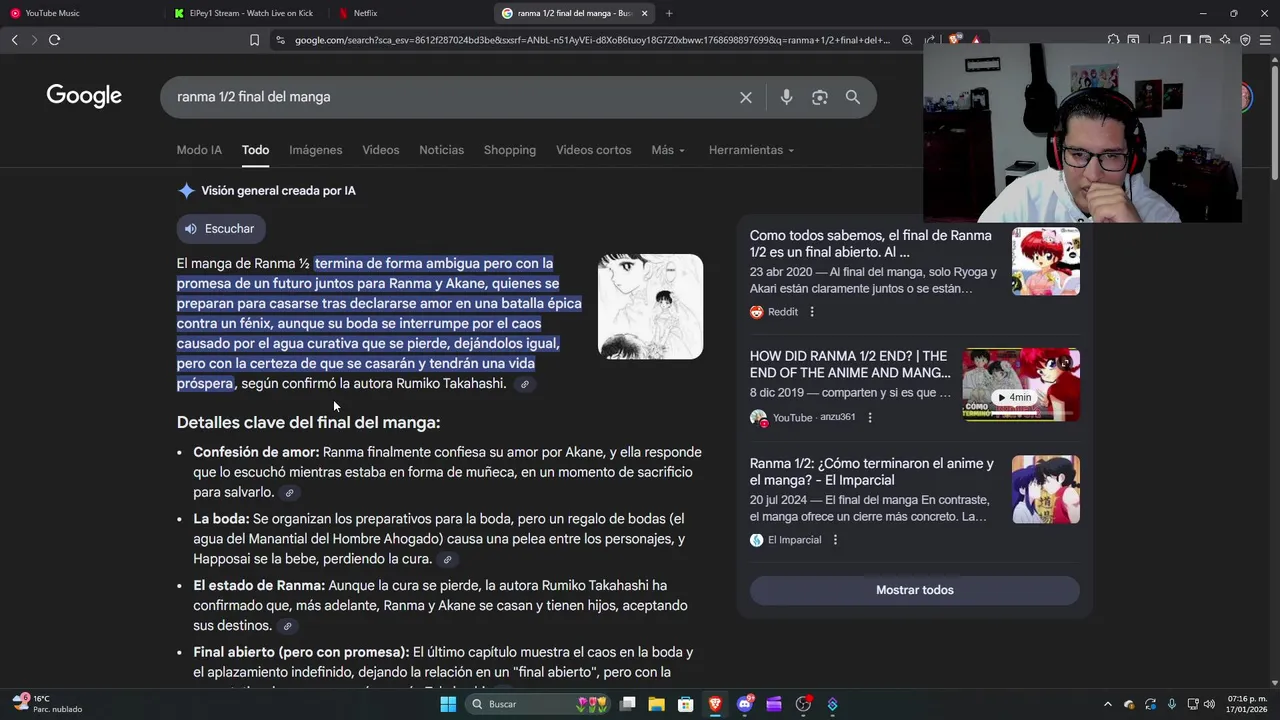Select the Videos search tab
The height and width of the screenshot is (720, 1280).
point(381,150)
